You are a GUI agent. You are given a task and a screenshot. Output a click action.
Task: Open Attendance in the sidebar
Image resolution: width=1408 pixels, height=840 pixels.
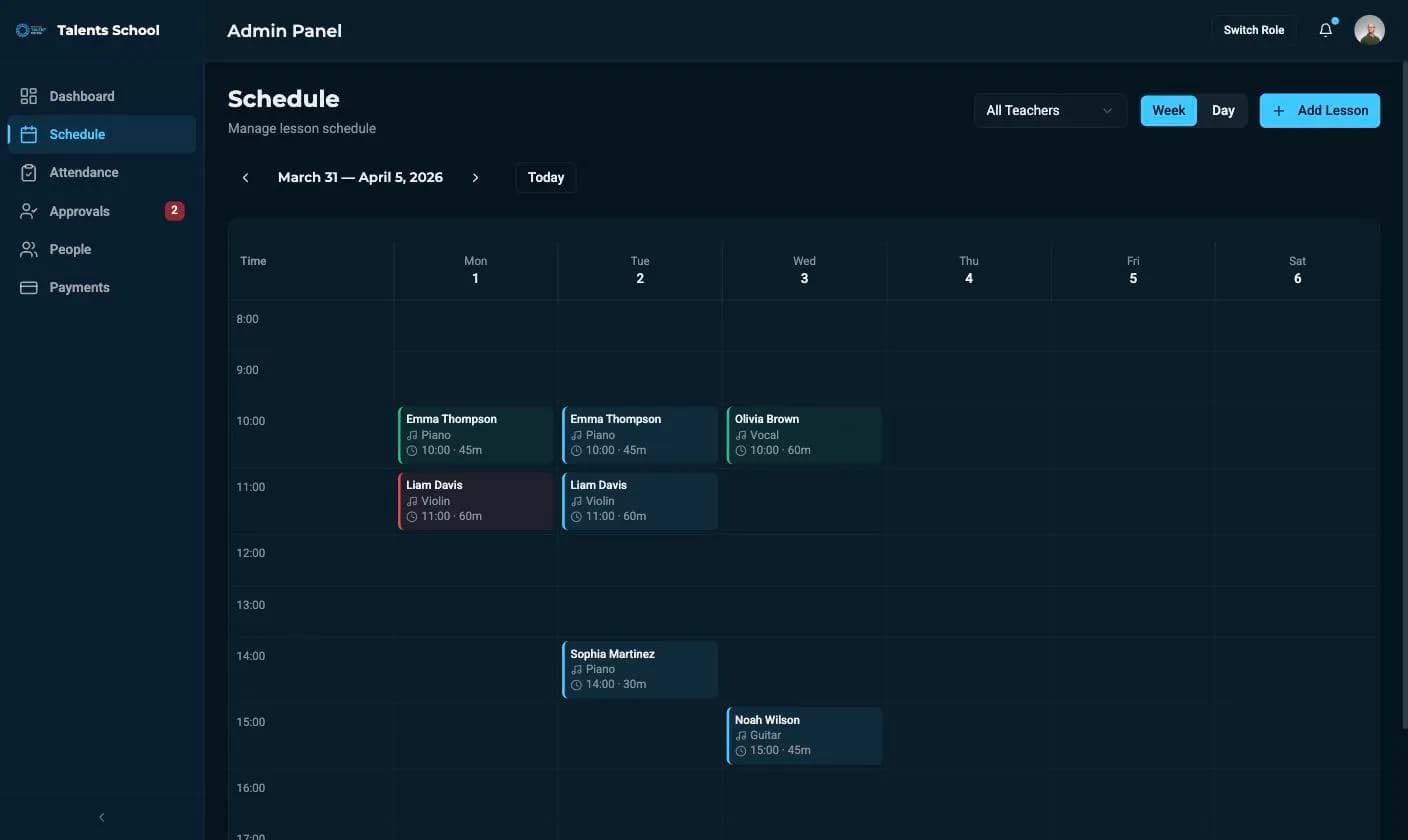pyautogui.click(x=101, y=172)
